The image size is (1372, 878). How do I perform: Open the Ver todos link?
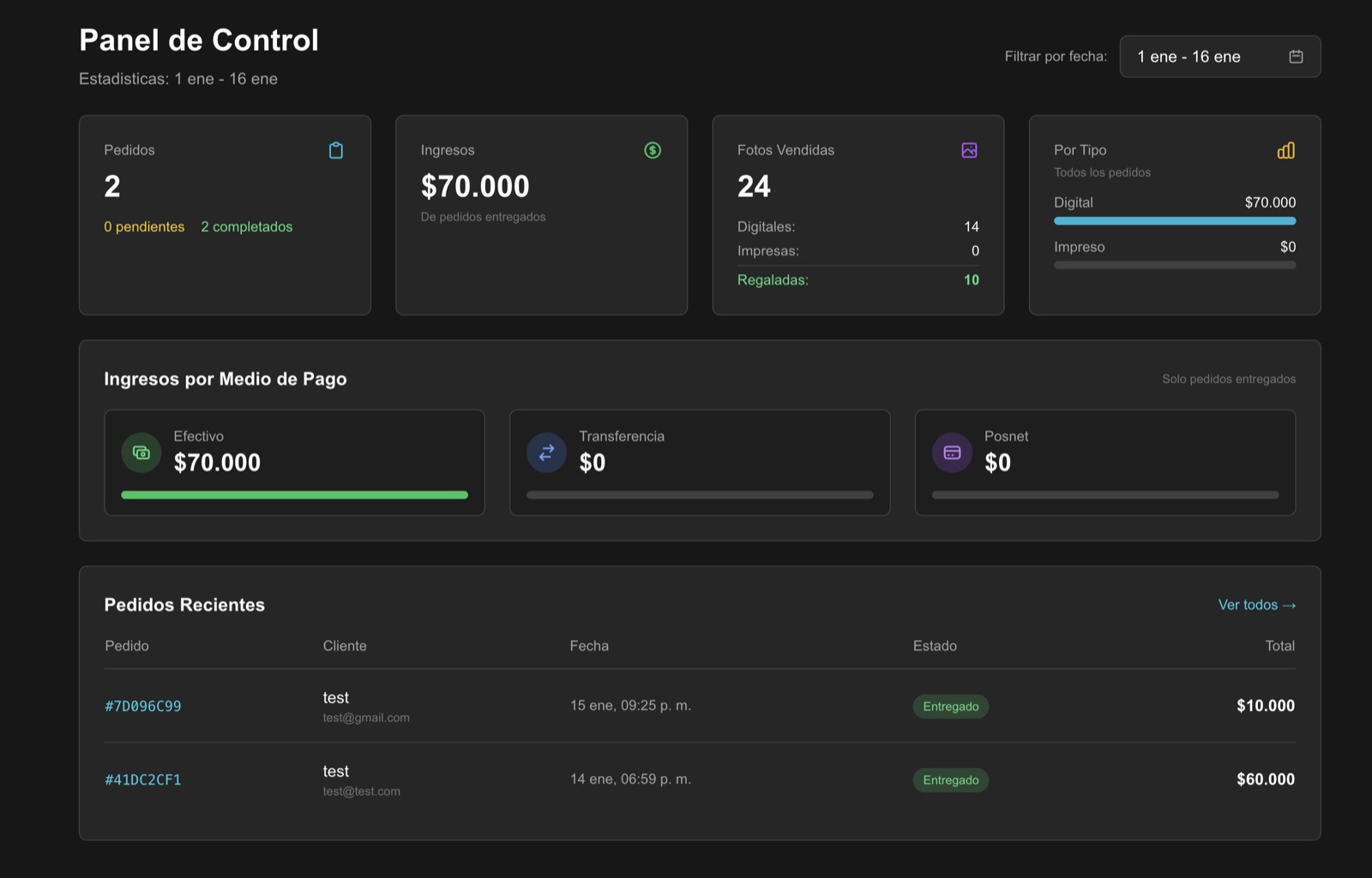[x=1256, y=605]
